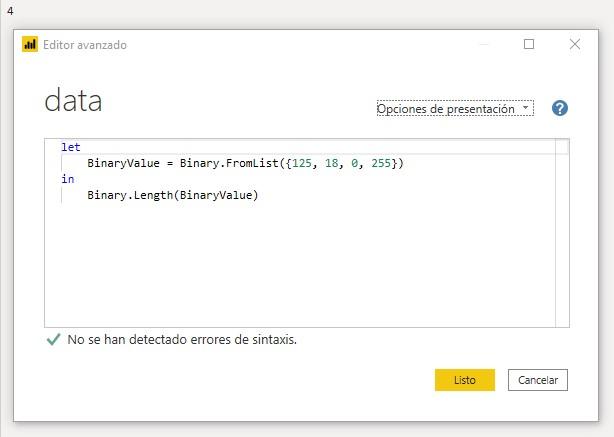Screen dimensions: 614x437
Task: Click the 'Editor avanzado' title bar text
Action: [x=85, y=45]
